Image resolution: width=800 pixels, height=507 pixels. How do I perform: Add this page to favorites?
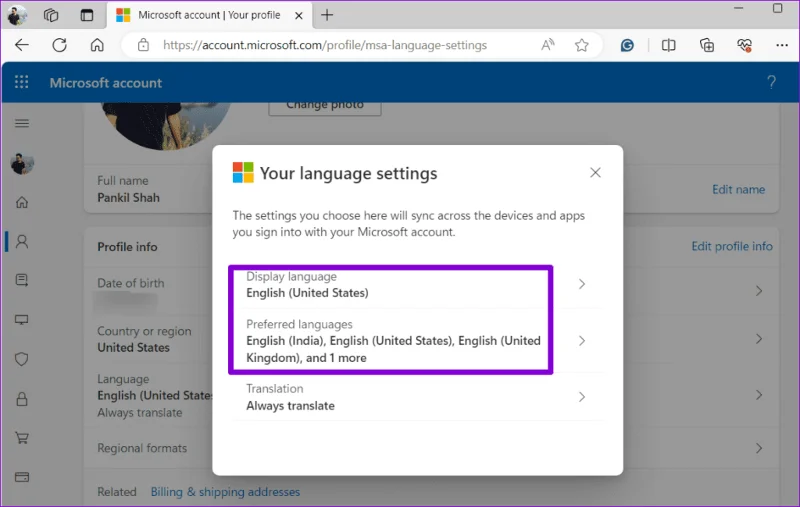(x=582, y=45)
